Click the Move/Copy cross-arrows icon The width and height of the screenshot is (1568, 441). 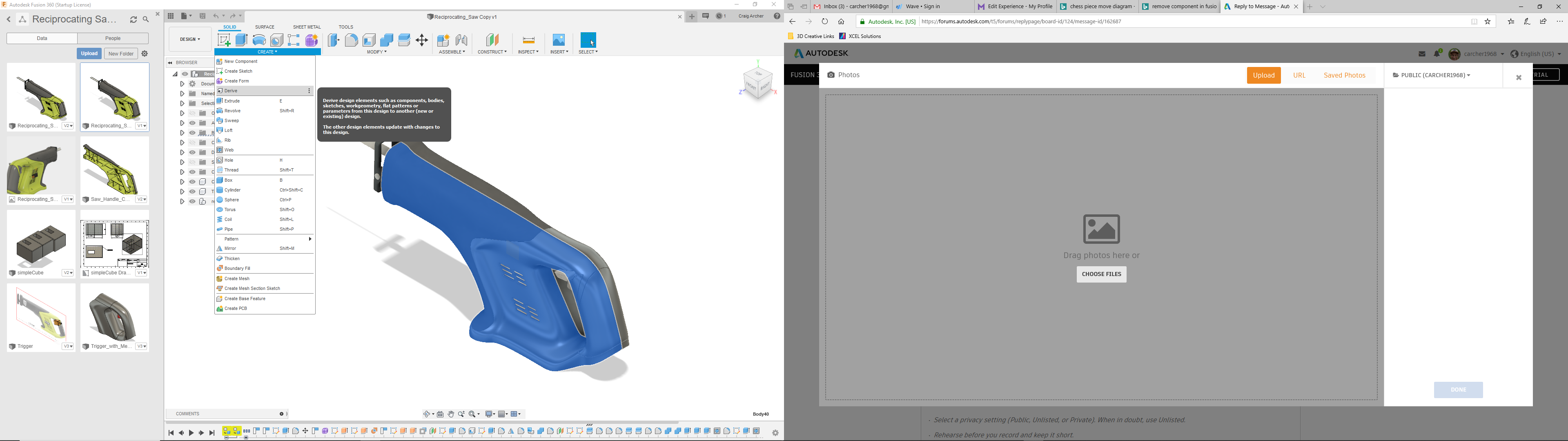pyautogui.click(x=422, y=40)
